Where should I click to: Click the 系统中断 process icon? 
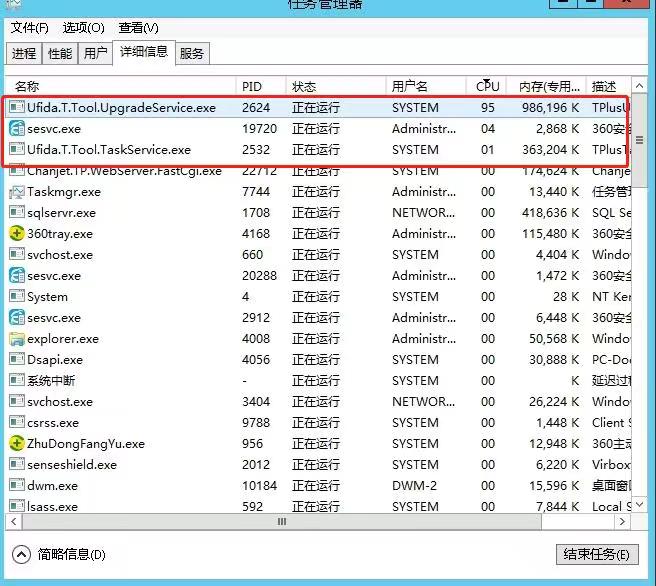pyautogui.click(x=17, y=380)
